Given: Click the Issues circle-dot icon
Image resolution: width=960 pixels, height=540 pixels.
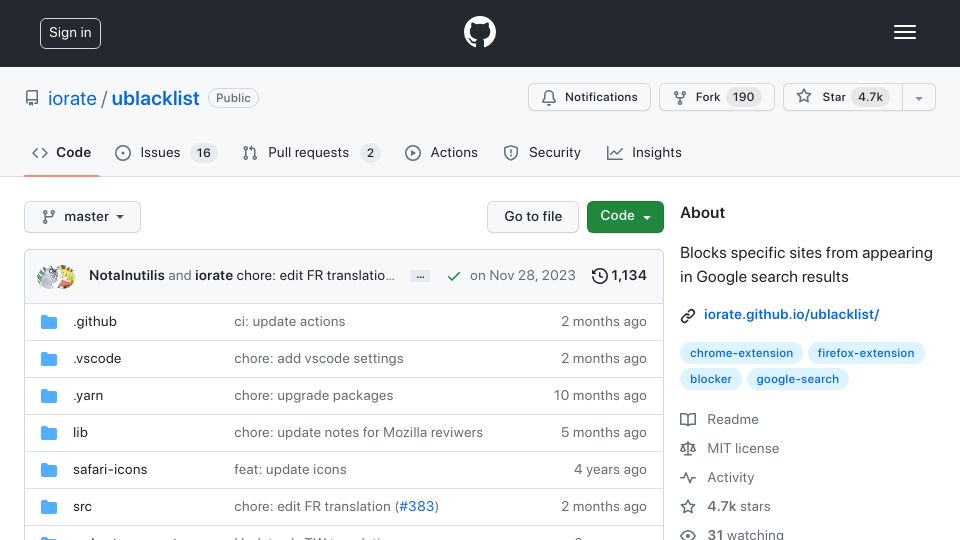Looking at the screenshot, I should pyautogui.click(x=123, y=153).
